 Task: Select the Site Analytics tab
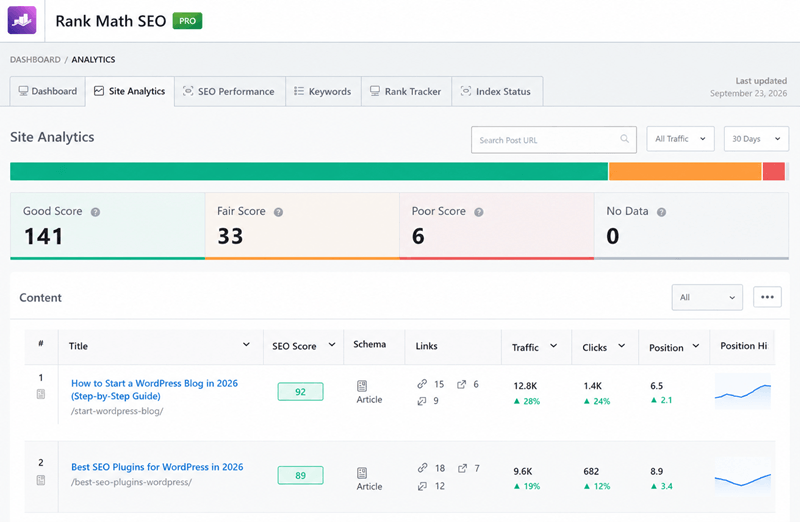click(130, 91)
